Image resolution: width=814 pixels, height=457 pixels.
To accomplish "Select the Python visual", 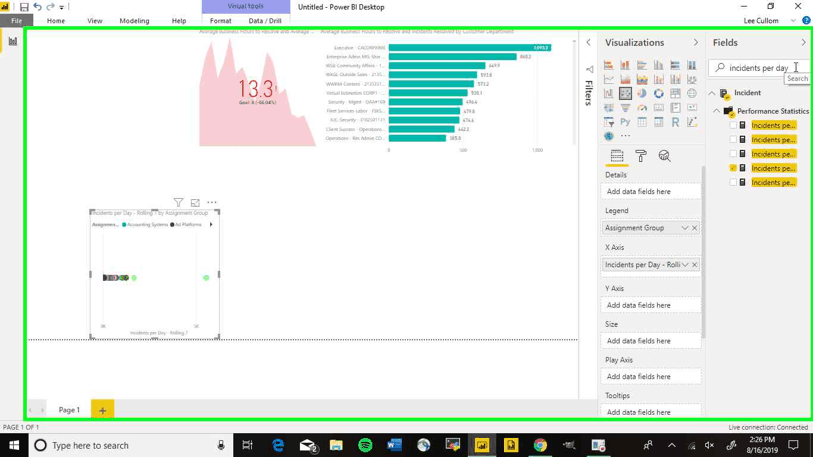I will pos(625,122).
